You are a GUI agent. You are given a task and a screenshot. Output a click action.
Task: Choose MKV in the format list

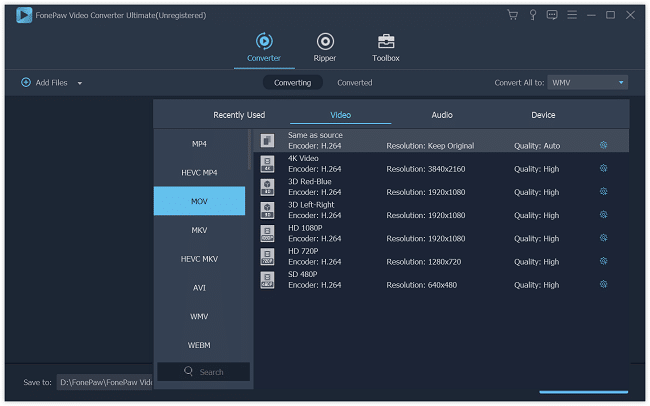point(199,230)
